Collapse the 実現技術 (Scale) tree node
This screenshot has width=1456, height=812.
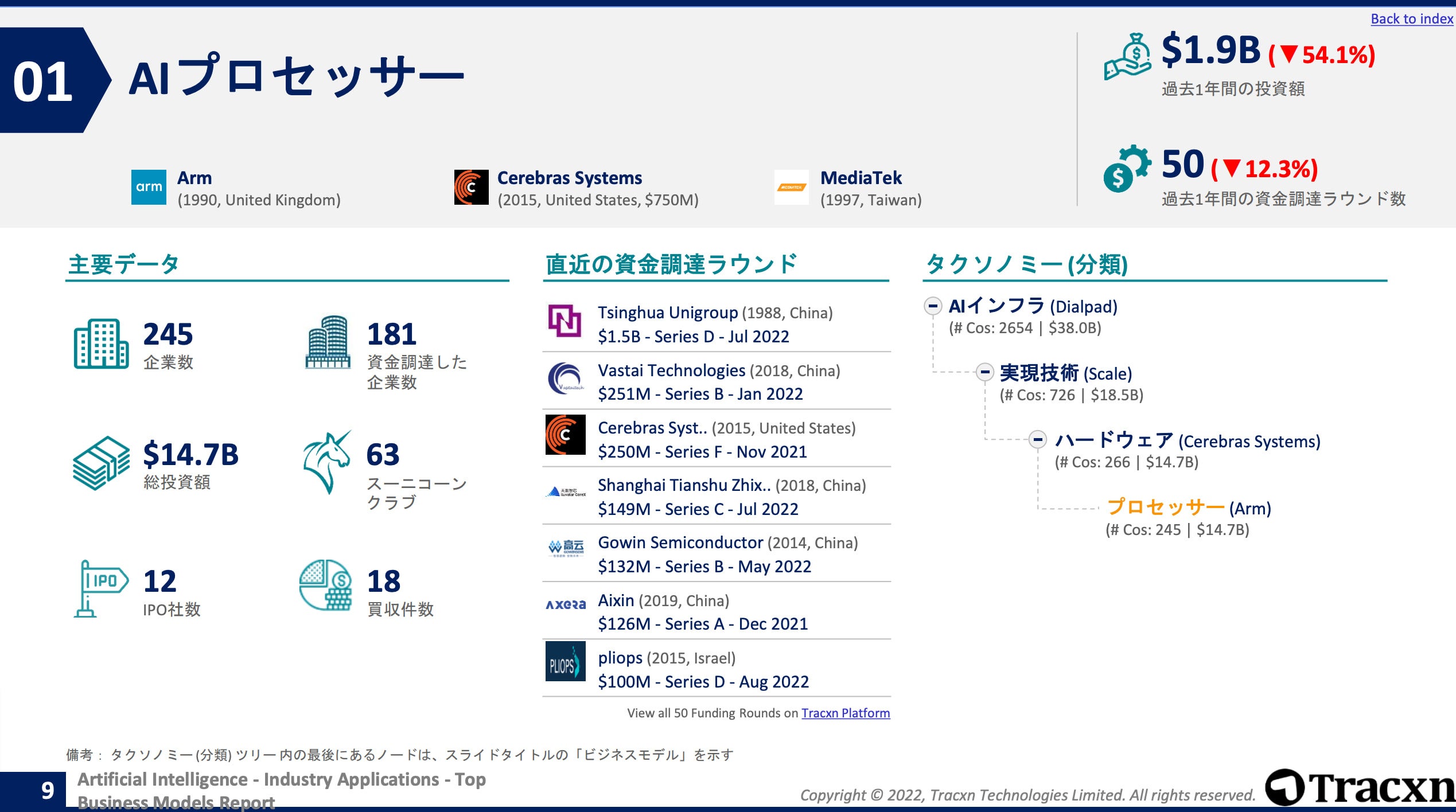pos(984,373)
